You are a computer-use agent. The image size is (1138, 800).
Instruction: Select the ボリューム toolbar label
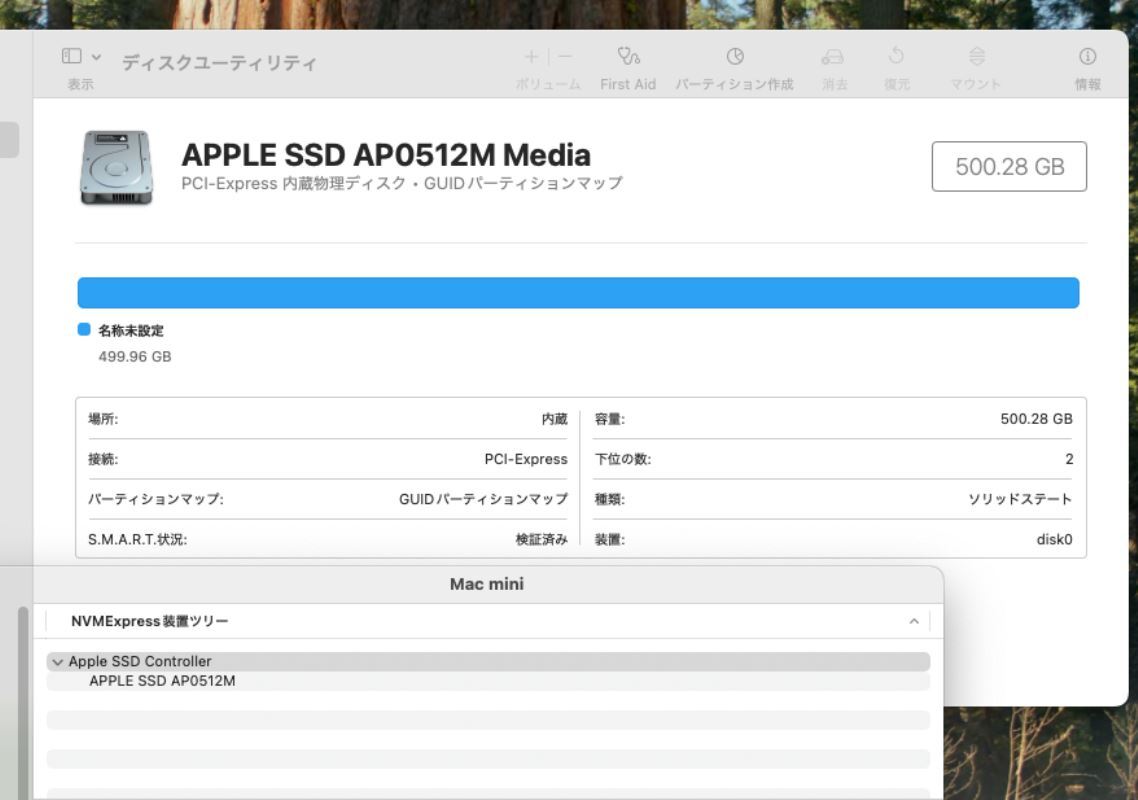[x=548, y=84]
